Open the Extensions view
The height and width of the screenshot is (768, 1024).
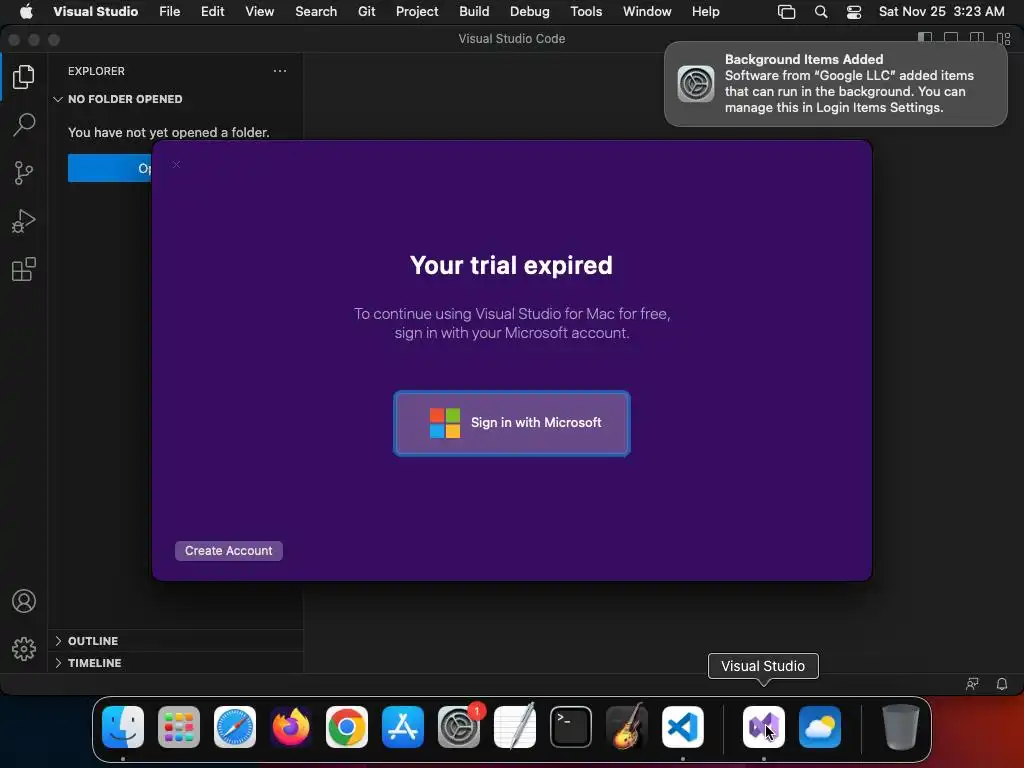[24, 269]
